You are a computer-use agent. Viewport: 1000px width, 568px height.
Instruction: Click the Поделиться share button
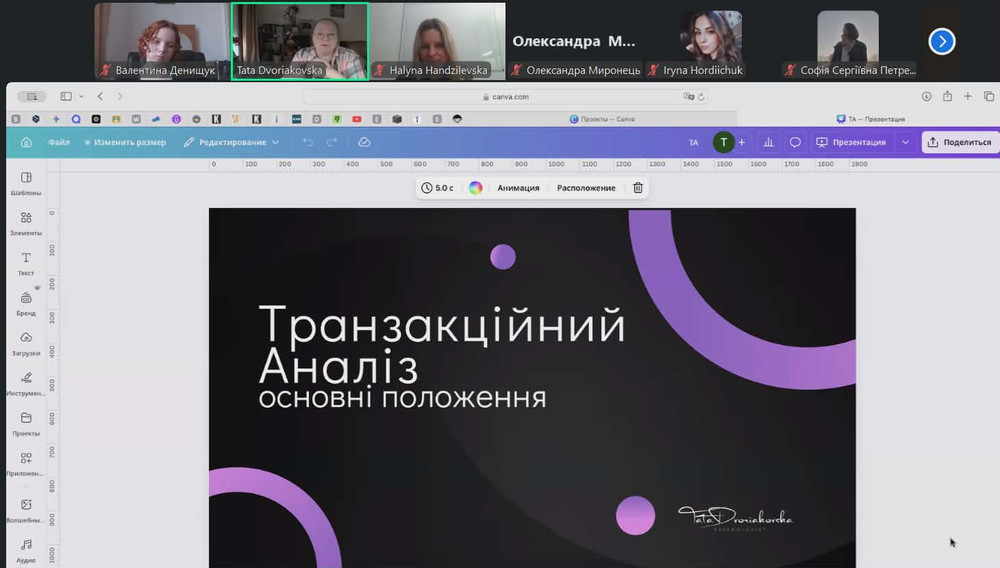click(959, 142)
